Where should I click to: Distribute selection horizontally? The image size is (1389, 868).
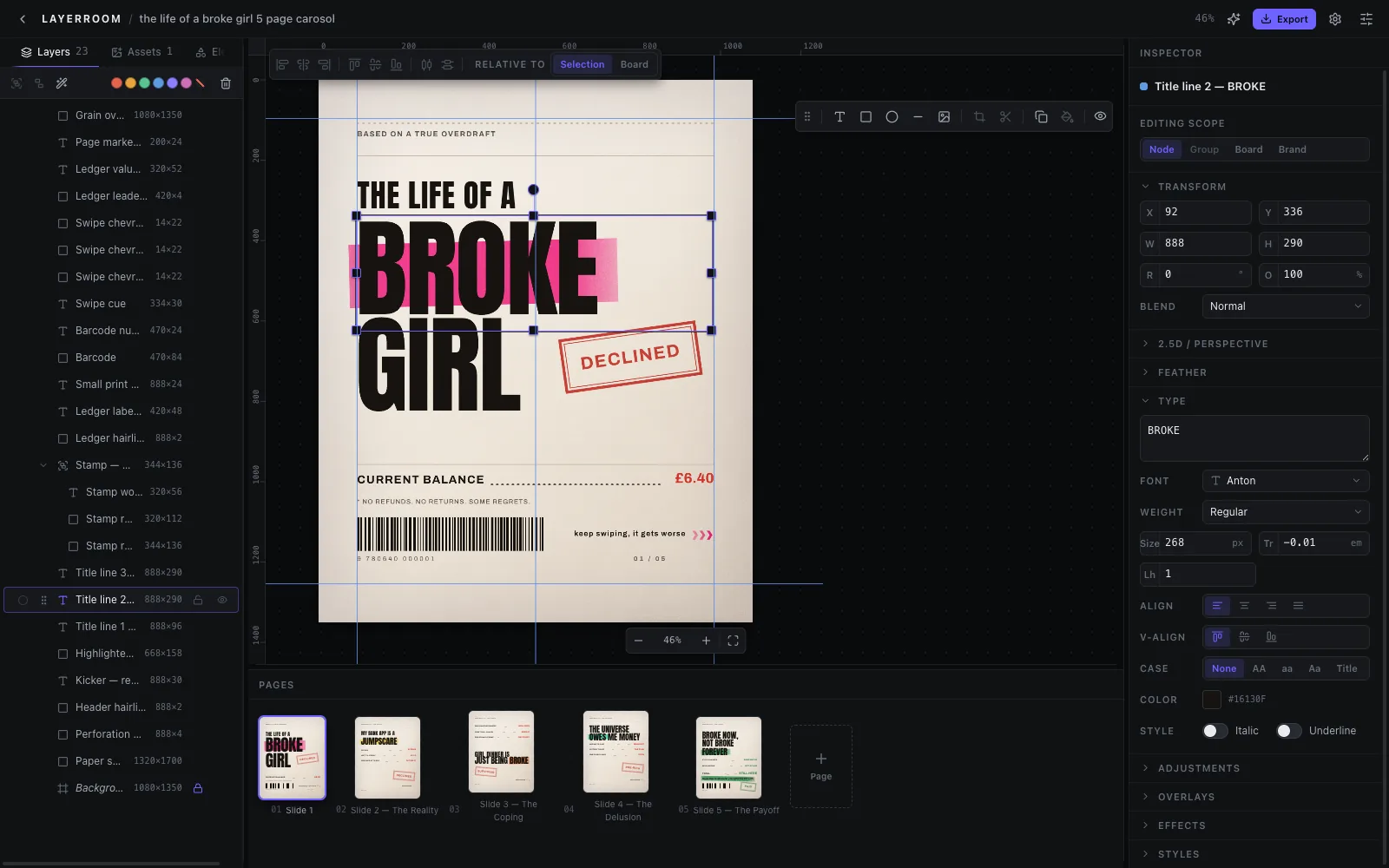pos(426,64)
